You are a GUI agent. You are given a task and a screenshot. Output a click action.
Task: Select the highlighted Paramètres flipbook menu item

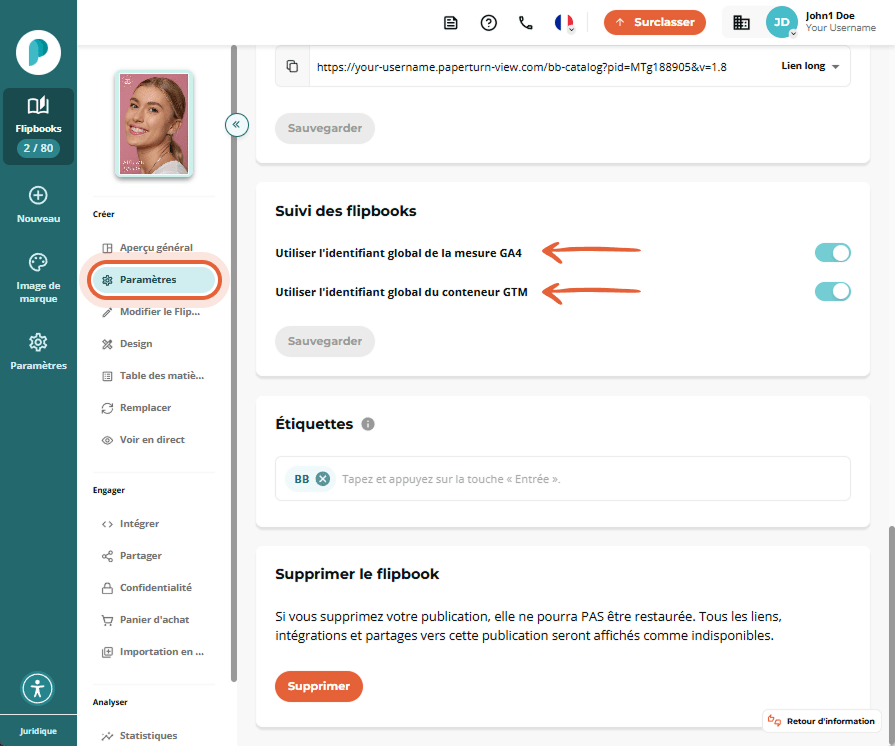tap(154, 280)
